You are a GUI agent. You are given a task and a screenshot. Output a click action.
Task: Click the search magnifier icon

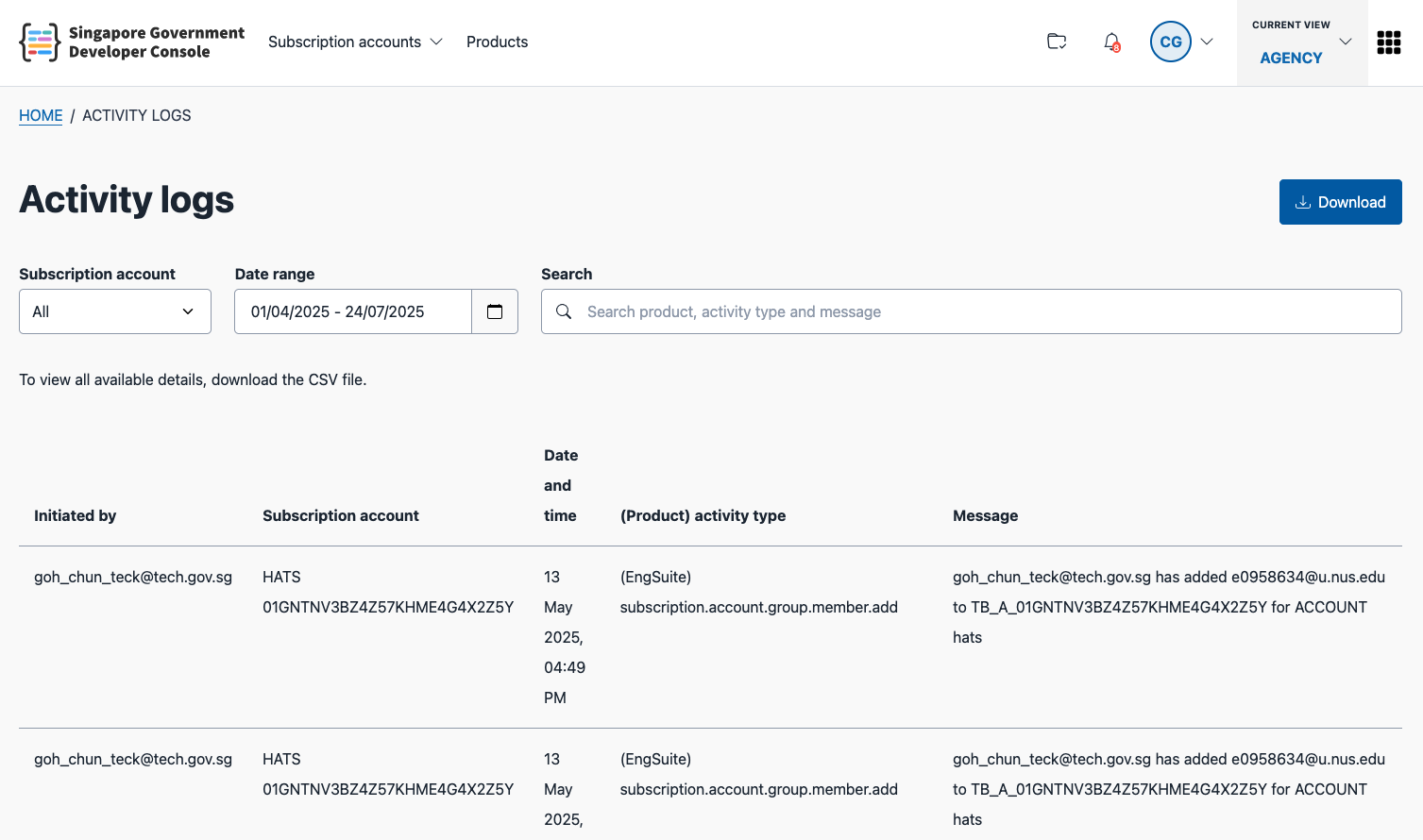pos(564,311)
